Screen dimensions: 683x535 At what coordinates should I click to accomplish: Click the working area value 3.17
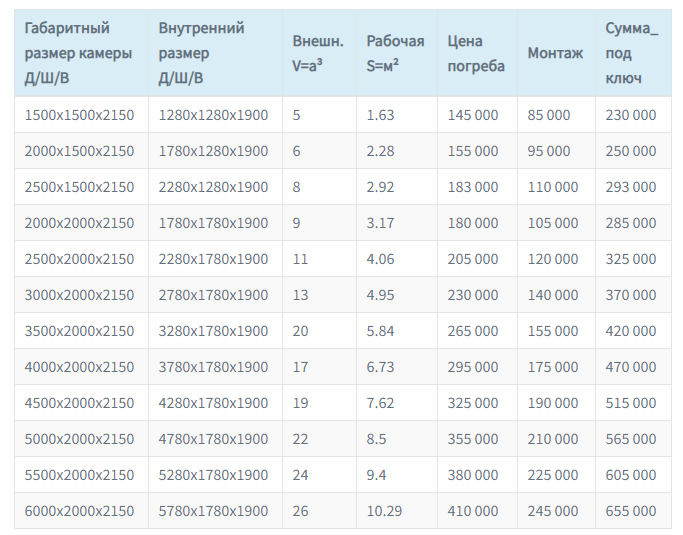380,223
